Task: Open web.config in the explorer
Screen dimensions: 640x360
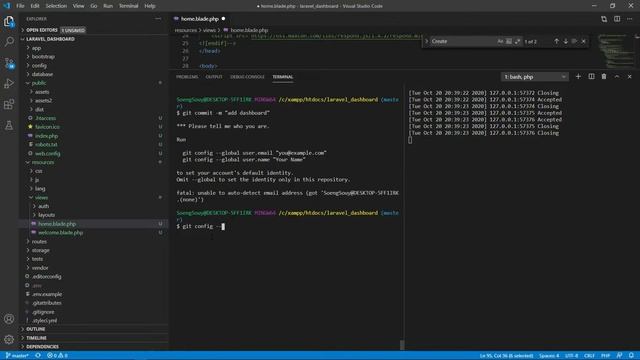Action: click(47, 153)
